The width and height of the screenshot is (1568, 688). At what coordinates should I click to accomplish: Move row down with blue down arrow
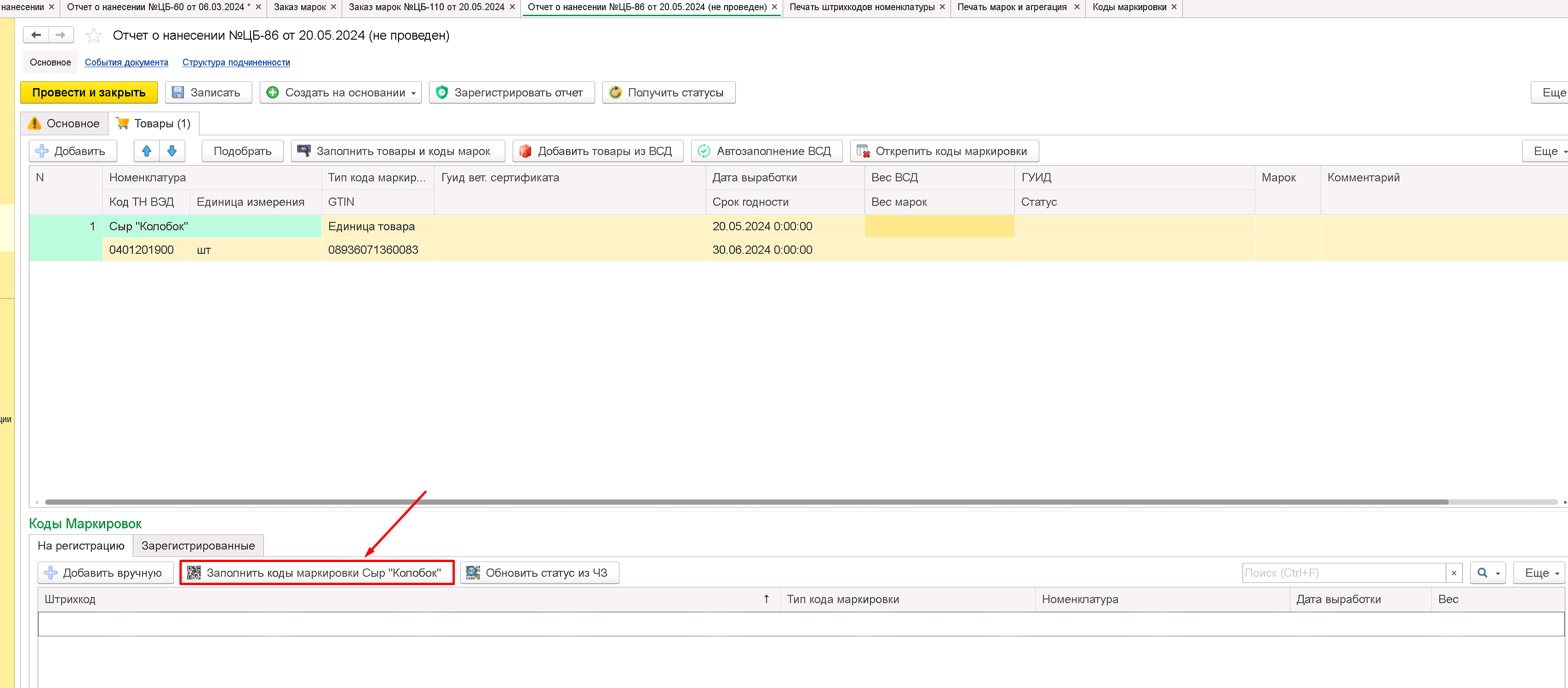(x=172, y=151)
